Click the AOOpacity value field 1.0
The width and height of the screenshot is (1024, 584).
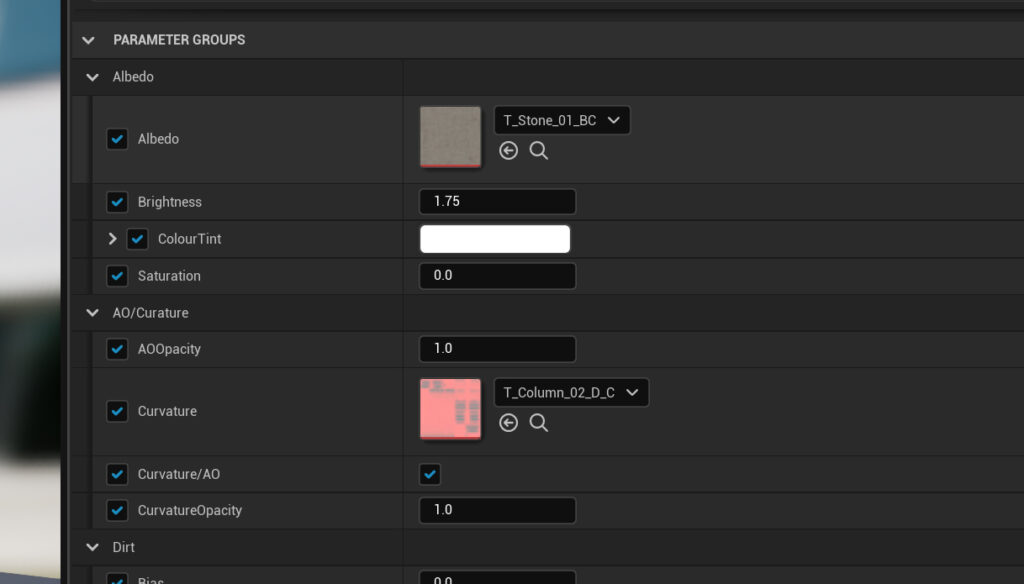point(498,349)
